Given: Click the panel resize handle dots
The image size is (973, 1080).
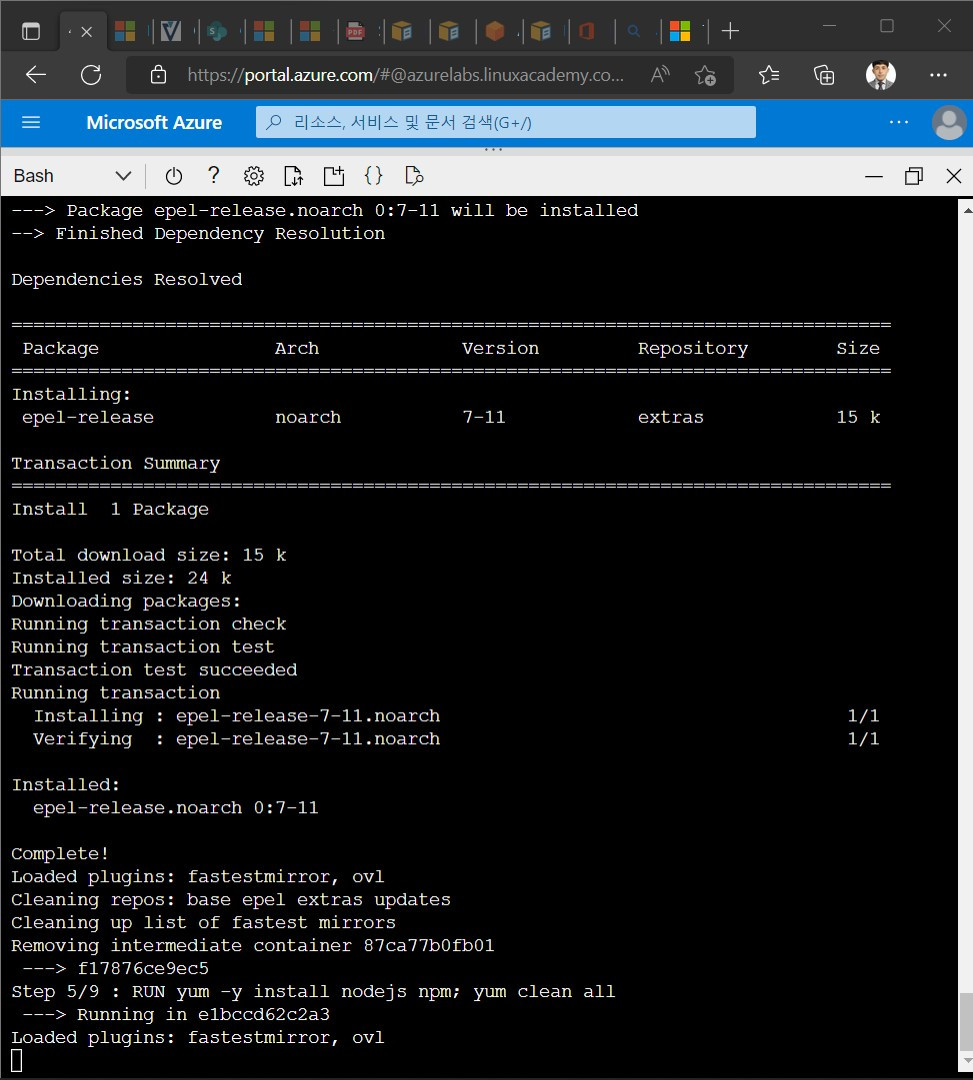Looking at the screenshot, I should [x=493, y=149].
